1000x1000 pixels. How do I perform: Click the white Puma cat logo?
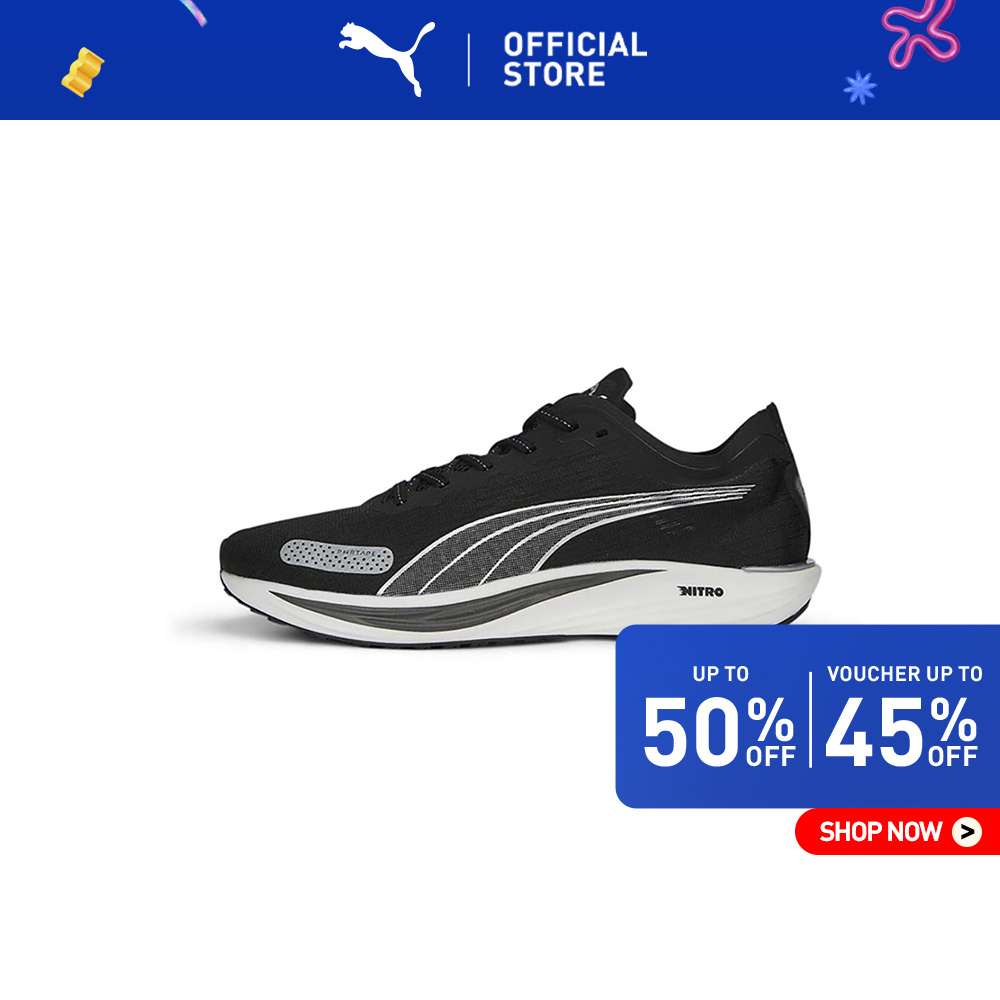(x=386, y=59)
